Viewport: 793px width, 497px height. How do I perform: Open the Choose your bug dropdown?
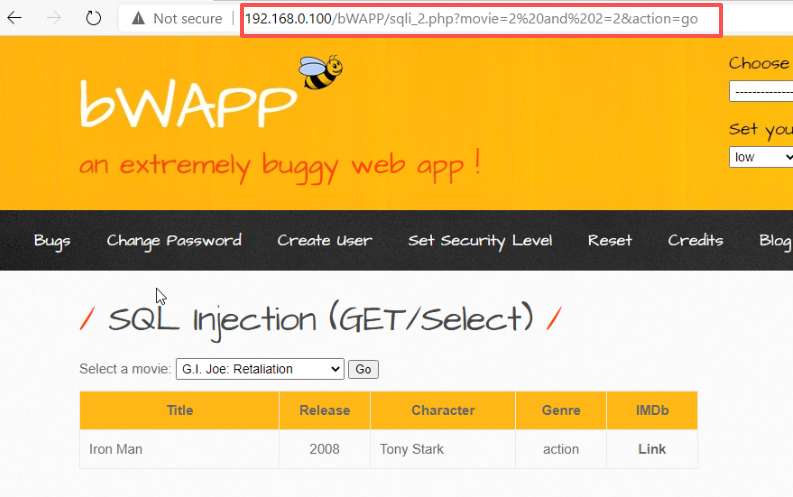coord(761,92)
